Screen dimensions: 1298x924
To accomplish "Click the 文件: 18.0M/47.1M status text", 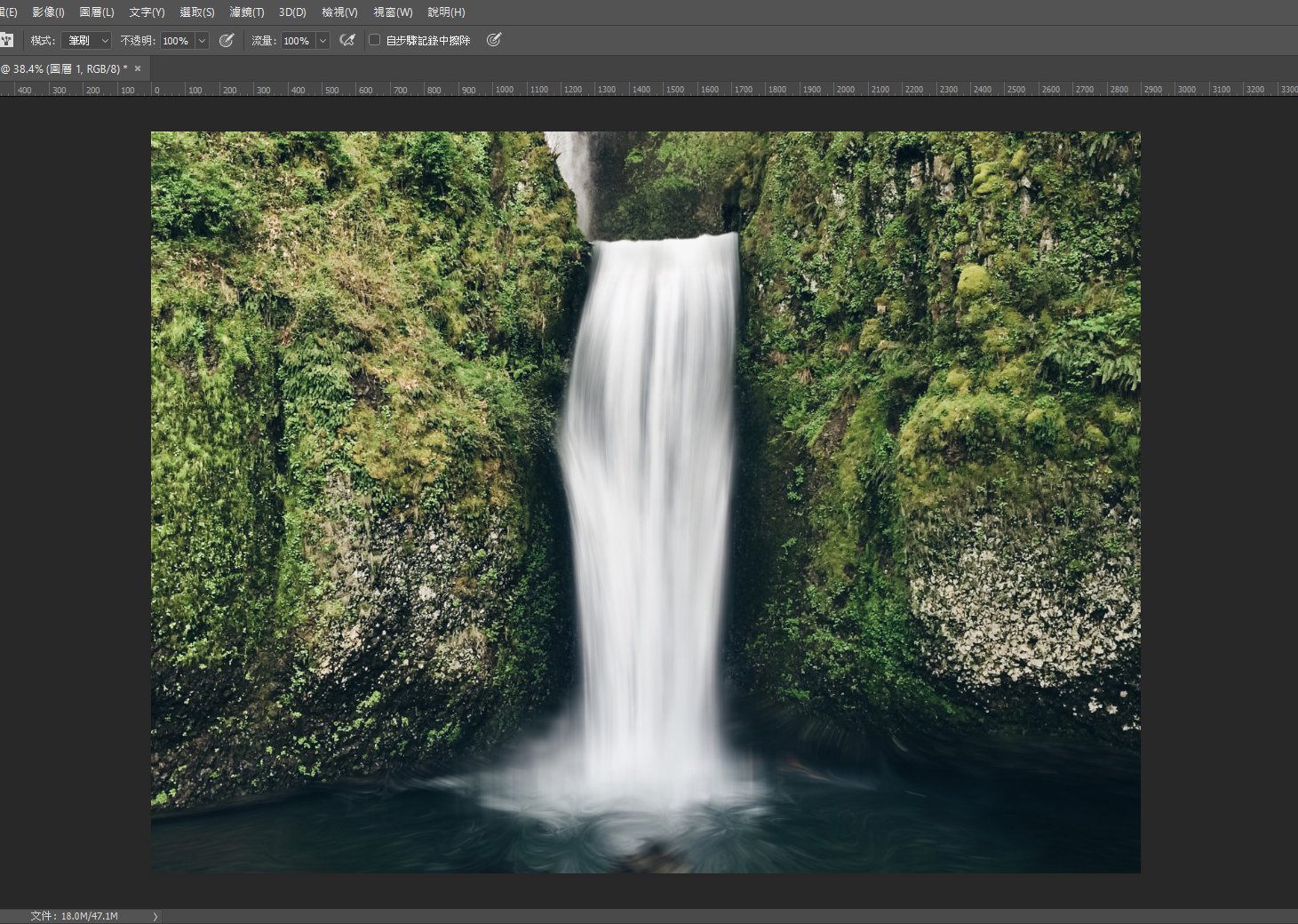I will tap(74, 916).
